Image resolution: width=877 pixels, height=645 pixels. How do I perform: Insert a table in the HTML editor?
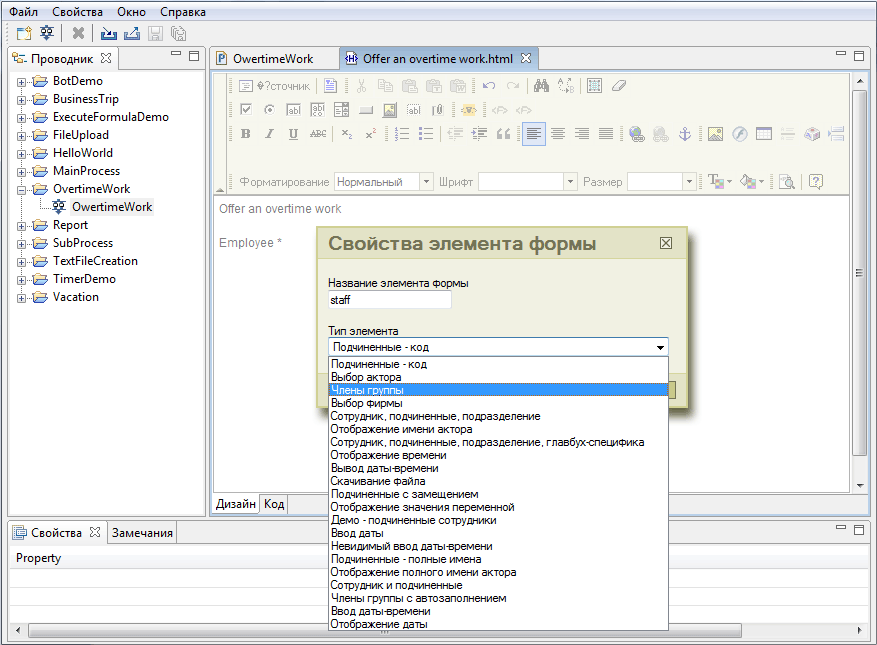coord(764,133)
